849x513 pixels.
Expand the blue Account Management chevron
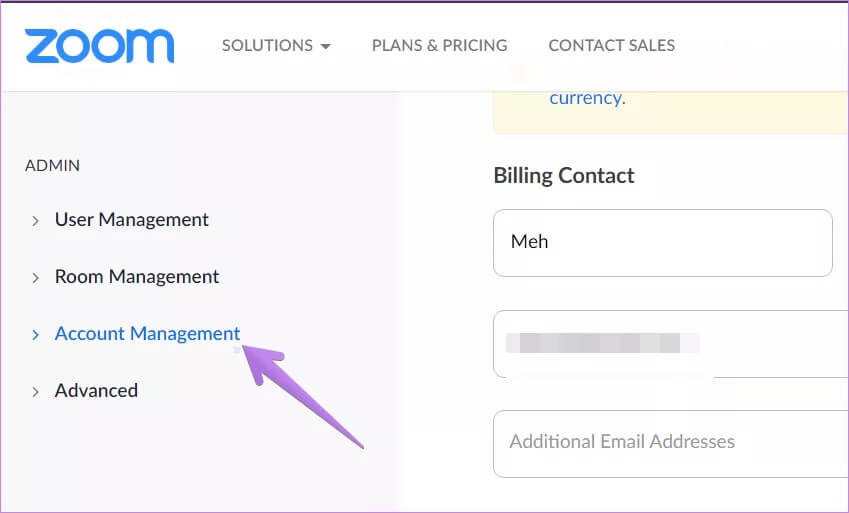35,335
